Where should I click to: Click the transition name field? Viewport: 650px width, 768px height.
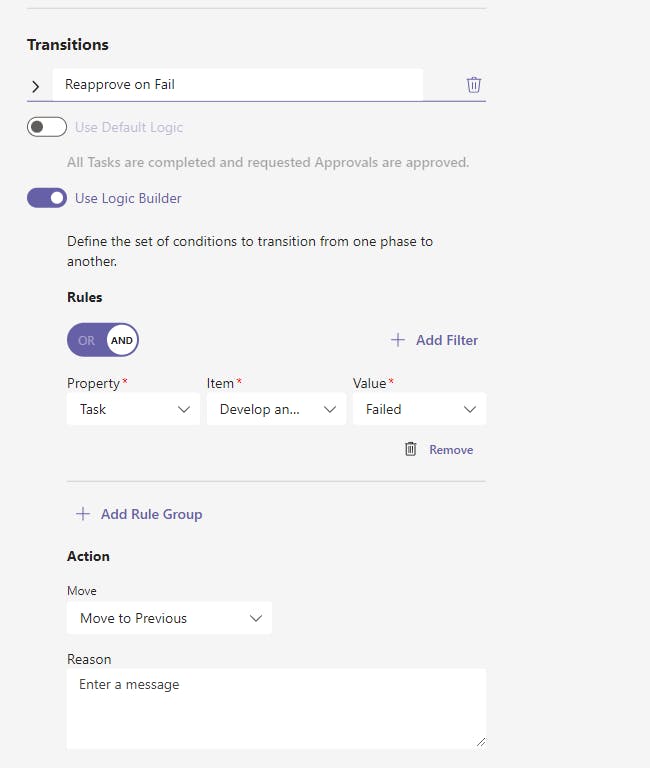237,85
